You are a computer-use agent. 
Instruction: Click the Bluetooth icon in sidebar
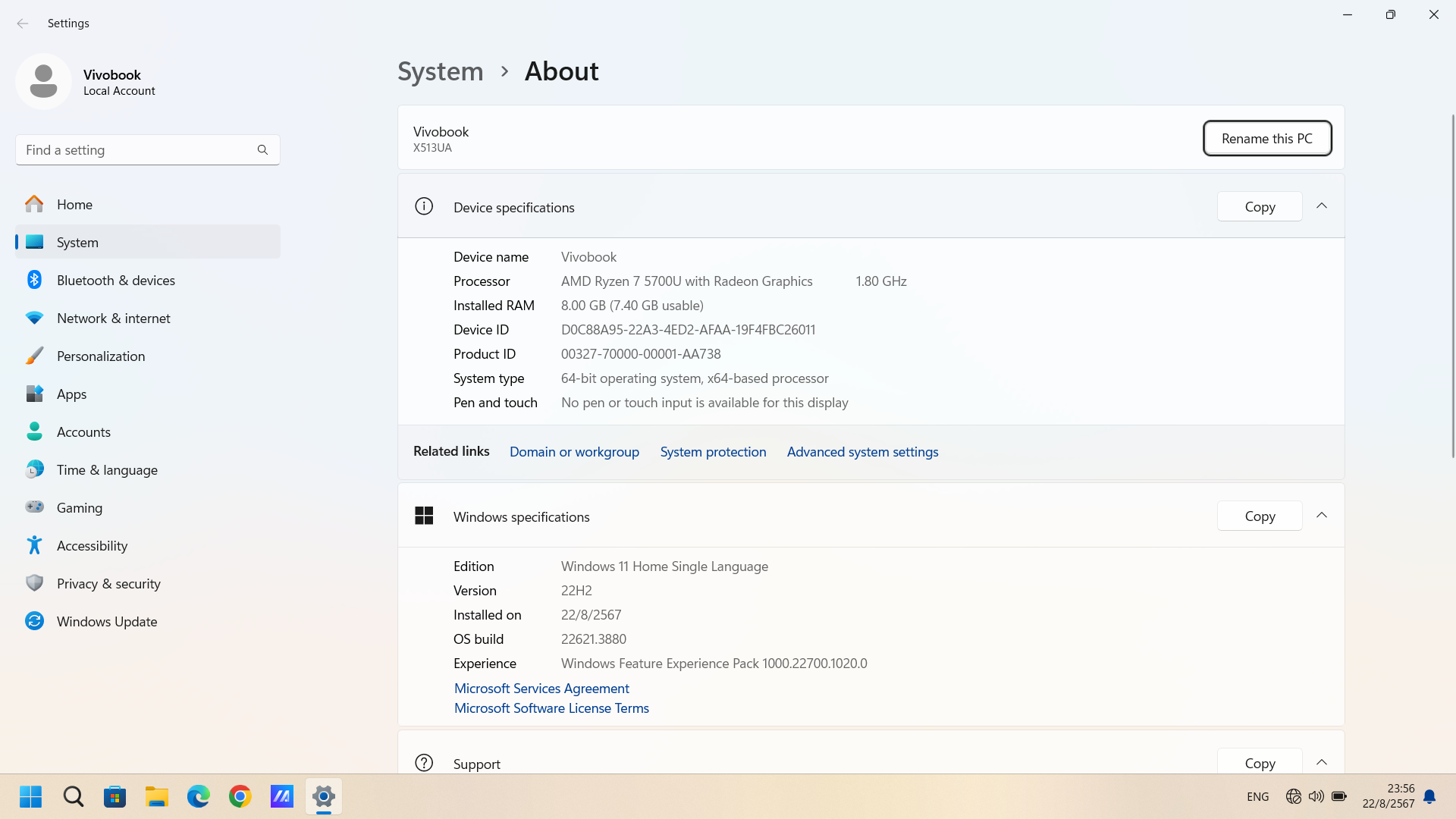pyautogui.click(x=34, y=280)
